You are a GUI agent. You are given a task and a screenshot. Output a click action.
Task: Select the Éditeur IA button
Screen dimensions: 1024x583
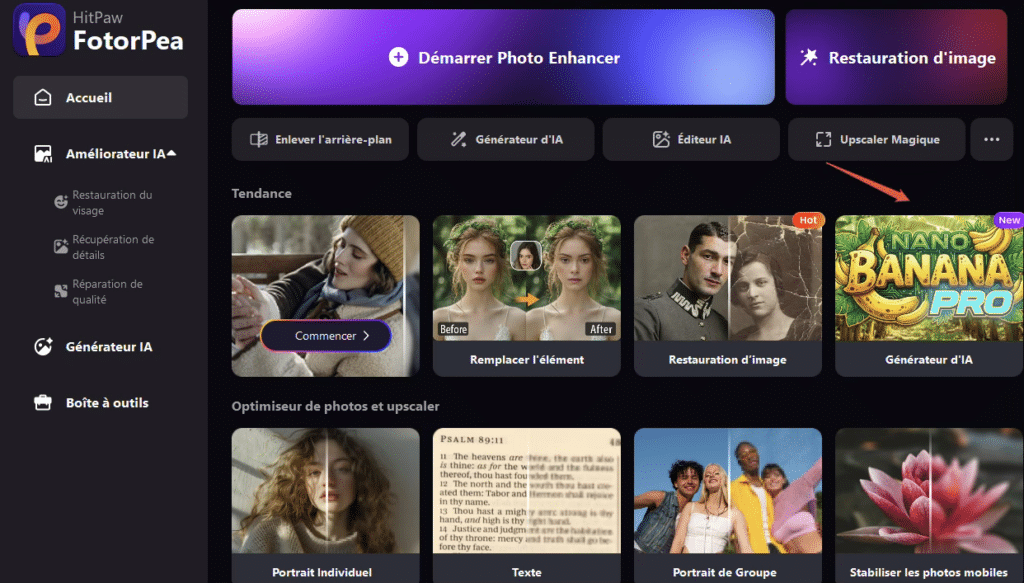tap(691, 140)
